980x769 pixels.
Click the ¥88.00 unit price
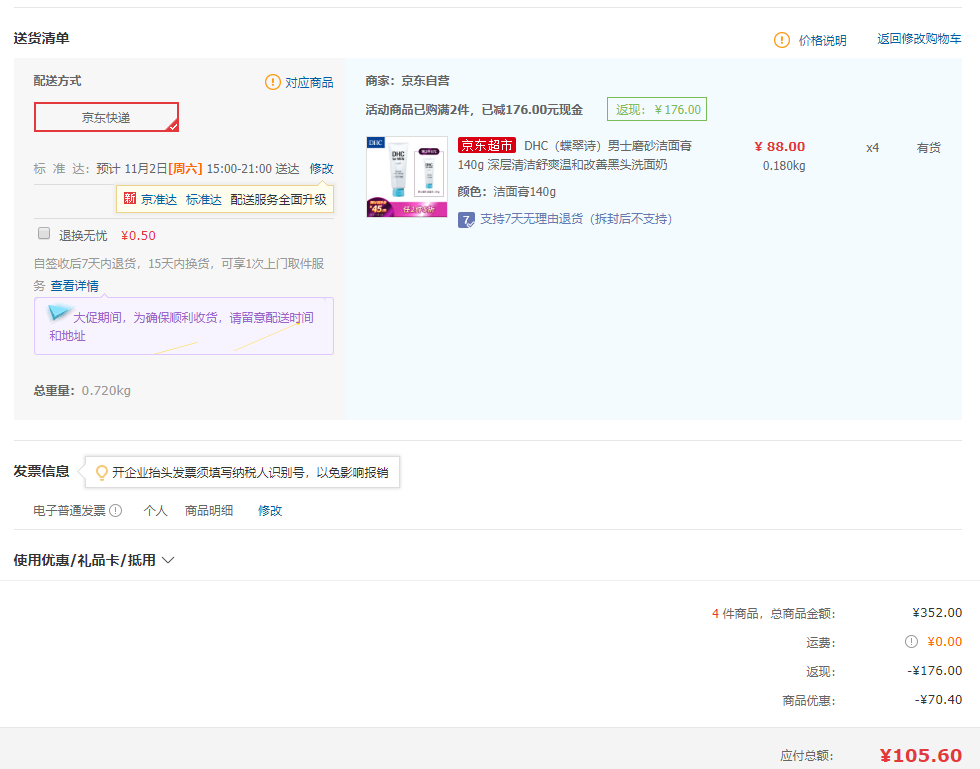pos(779,146)
